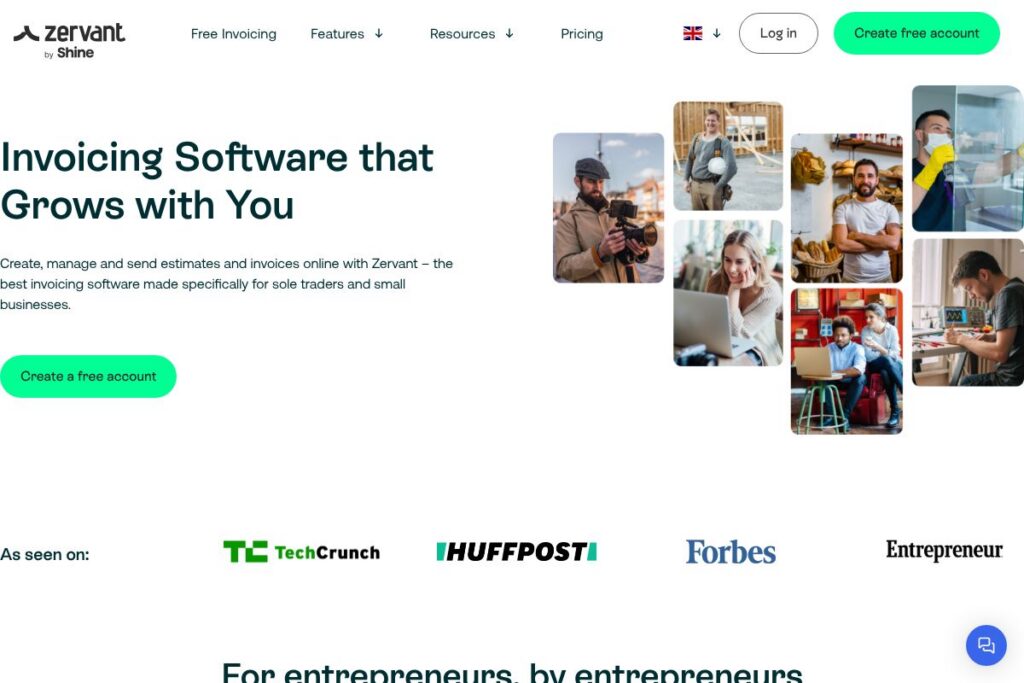Expand the Features dropdown arrow
The width and height of the screenshot is (1024, 683).
pos(379,33)
